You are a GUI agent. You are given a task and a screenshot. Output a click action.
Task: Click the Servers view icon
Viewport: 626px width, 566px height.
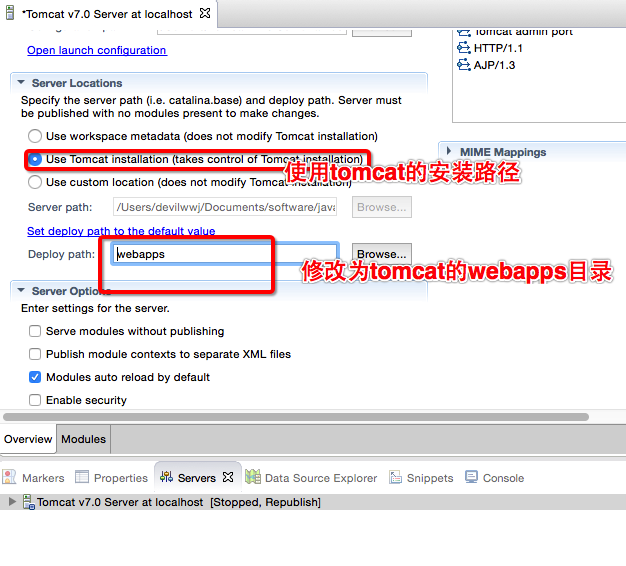(x=166, y=477)
